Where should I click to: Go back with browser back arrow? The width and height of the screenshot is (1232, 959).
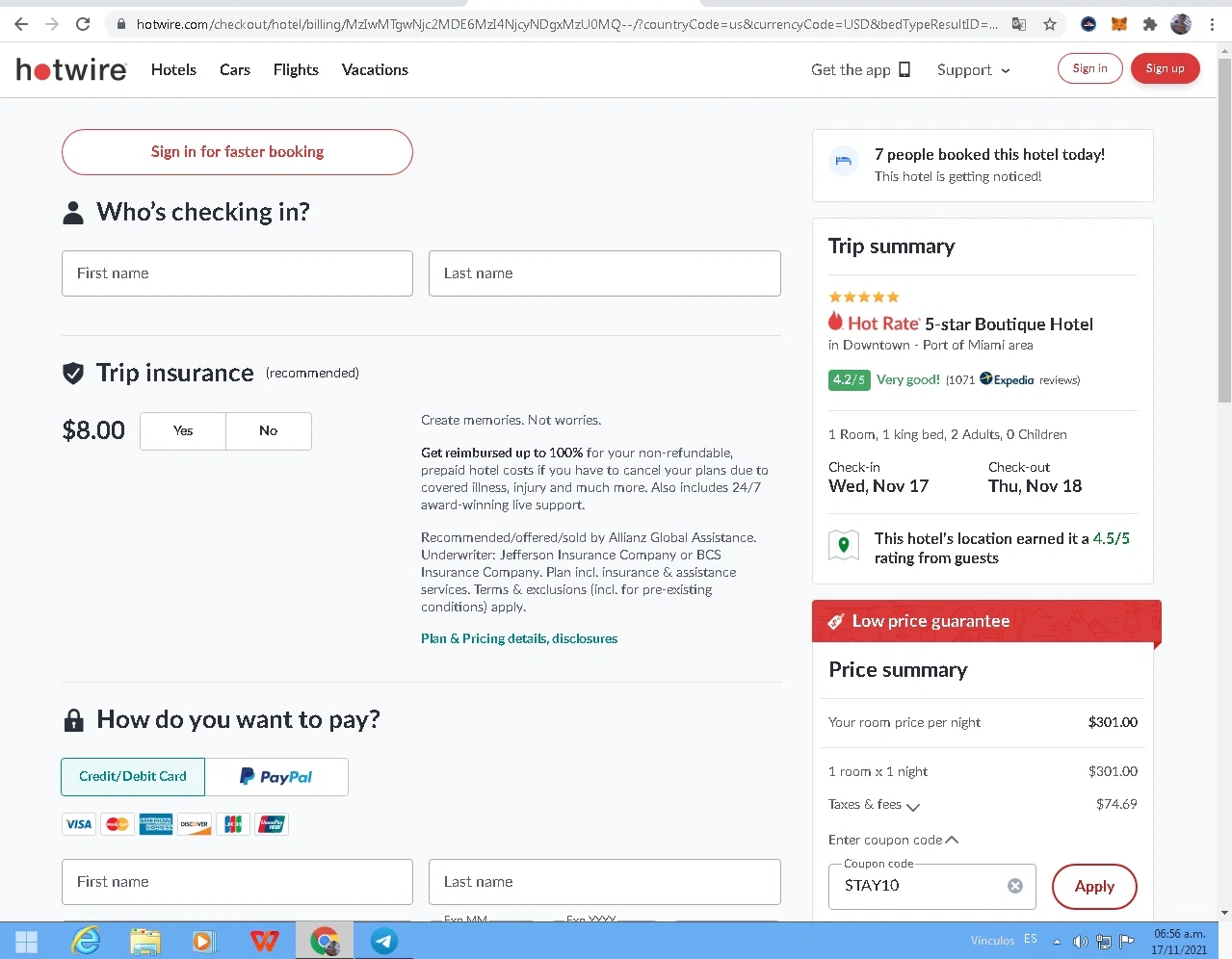click(21, 24)
